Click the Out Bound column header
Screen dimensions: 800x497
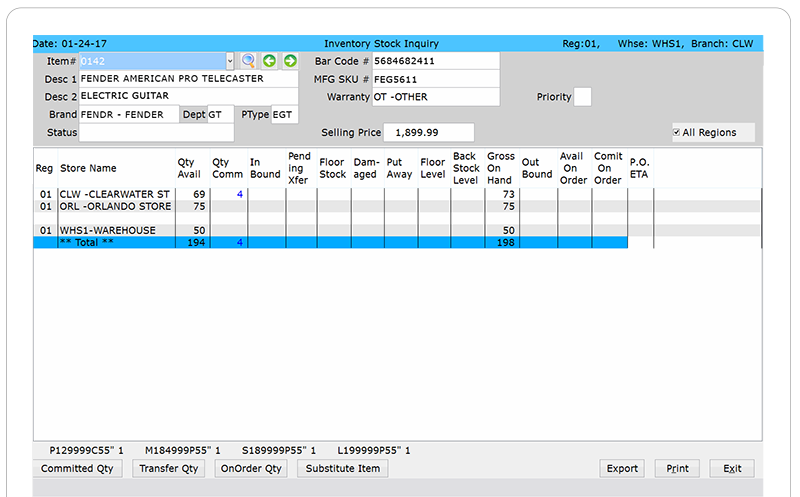click(538, 168)
